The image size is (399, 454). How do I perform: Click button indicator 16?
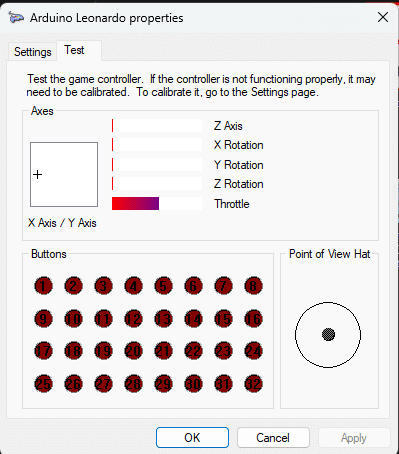tap(253, 319)
